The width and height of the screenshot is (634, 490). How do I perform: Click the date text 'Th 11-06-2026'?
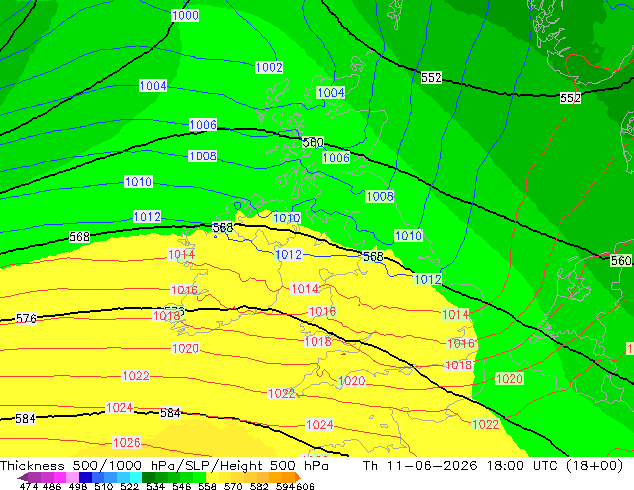click(420, 466)
